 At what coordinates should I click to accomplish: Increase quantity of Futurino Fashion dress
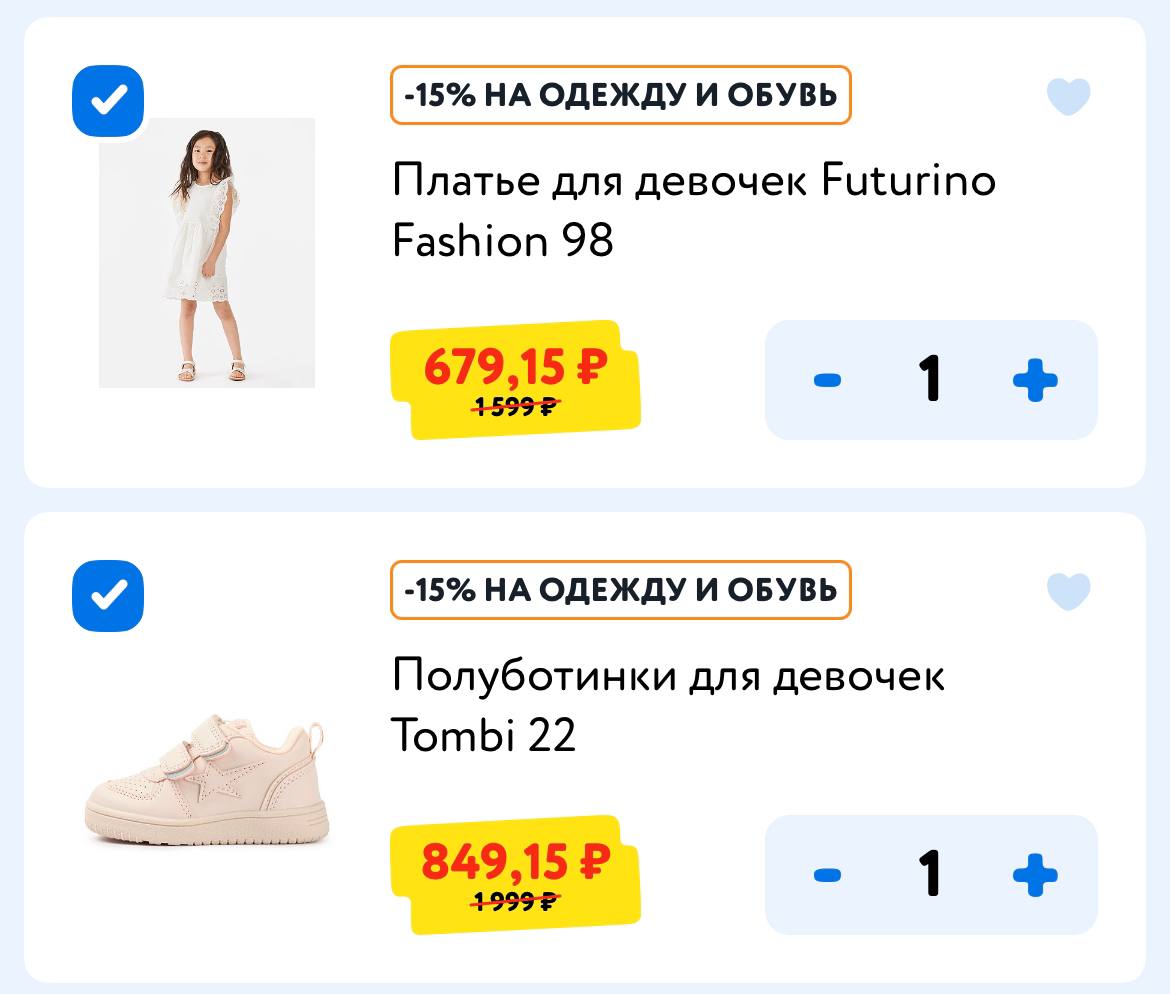click(x=1035, y=380)
